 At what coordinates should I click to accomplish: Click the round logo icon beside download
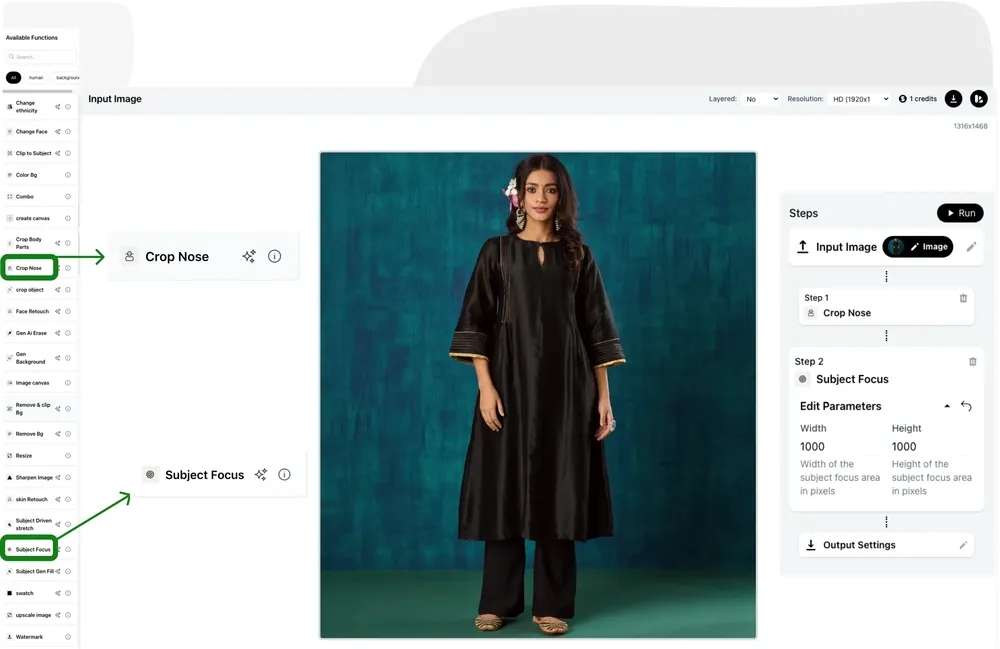pos(979,99)
